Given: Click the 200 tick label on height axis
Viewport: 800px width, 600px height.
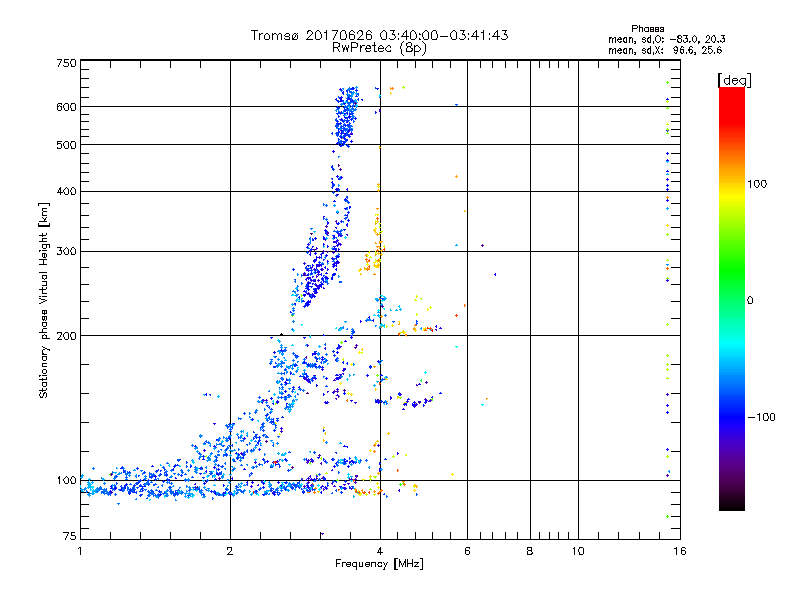Looking at the screenshot, I should click(66, 336).
